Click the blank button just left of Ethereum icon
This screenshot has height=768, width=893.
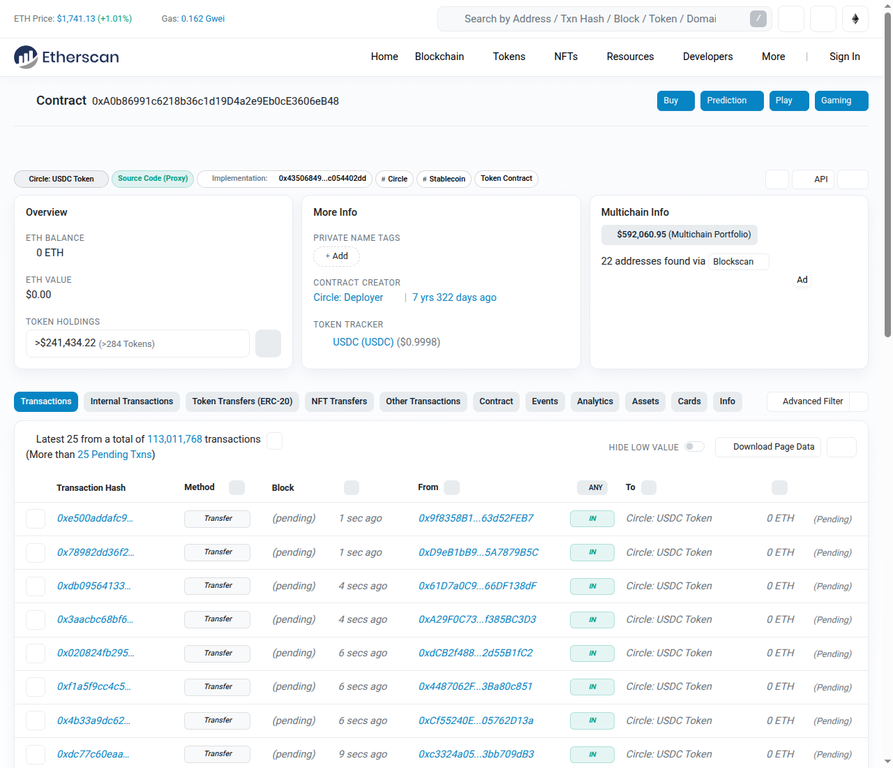point(823,19)
